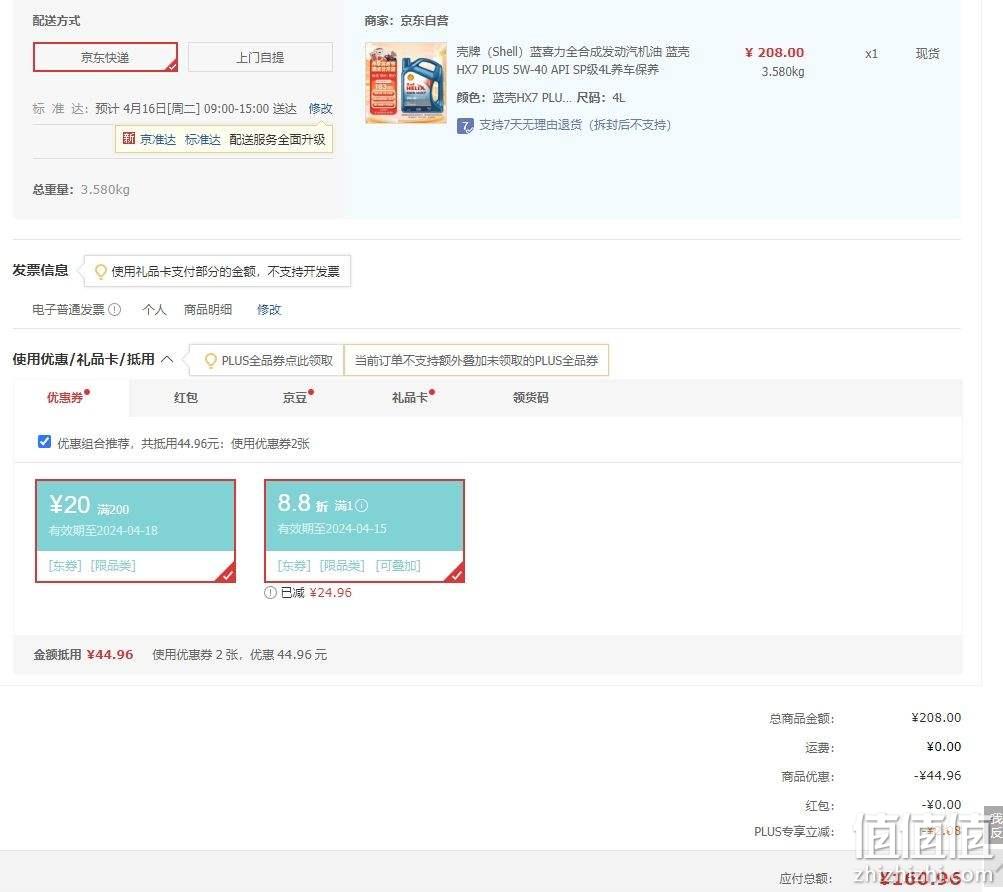Screen dimensions: 1003x892
Task: Switch to the 京豆 tab
Action: 297,397
